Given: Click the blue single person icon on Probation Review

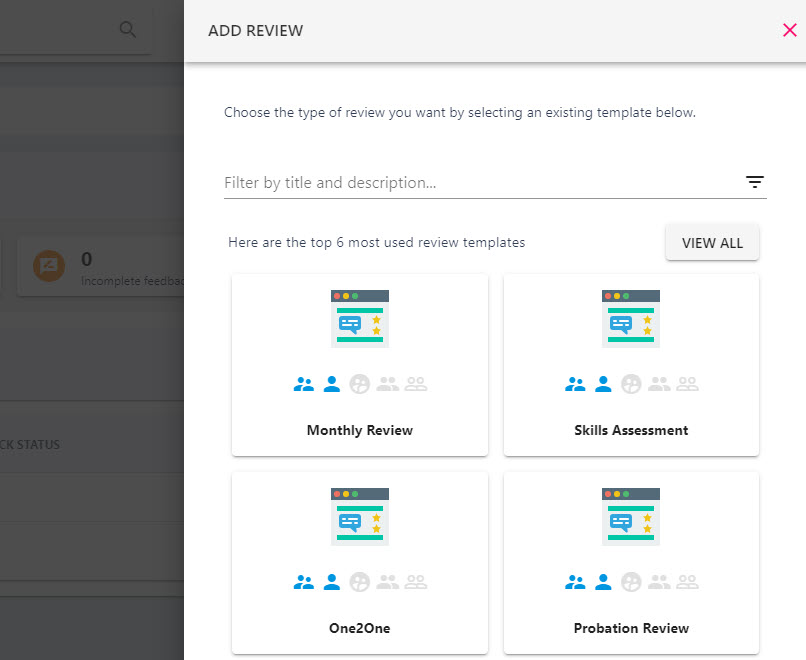Looking at the screenshot, I should [603, 582].
